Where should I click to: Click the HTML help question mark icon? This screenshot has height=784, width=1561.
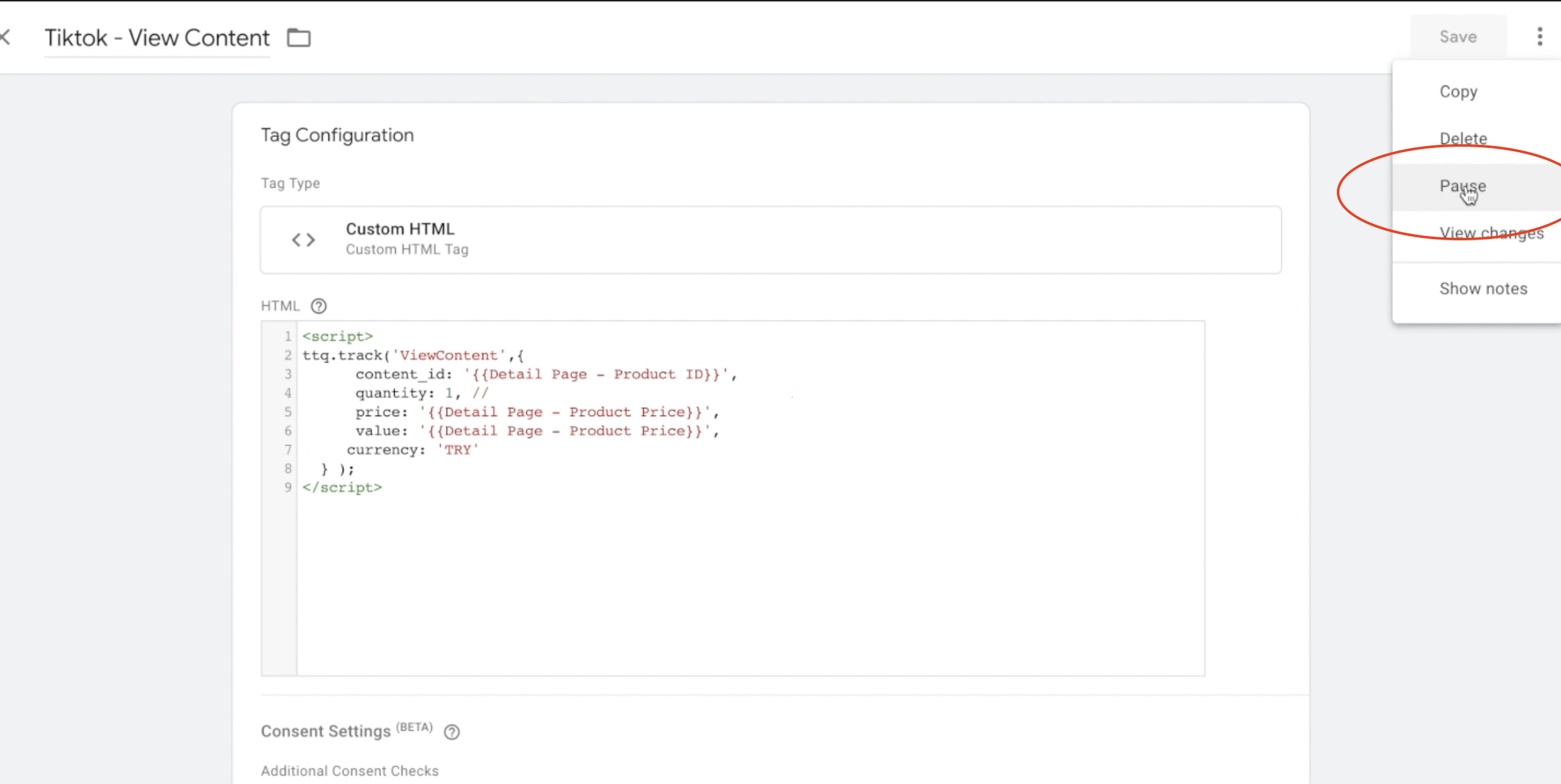(318, 306)
